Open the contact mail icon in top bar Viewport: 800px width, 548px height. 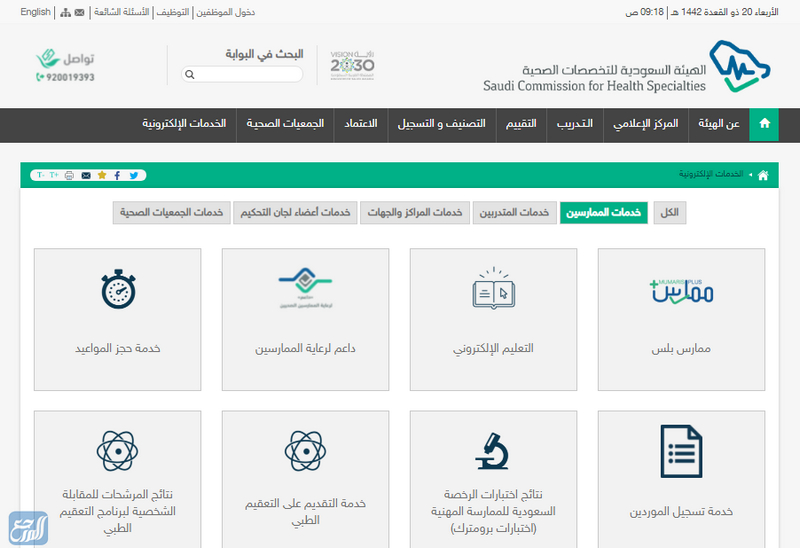coord(80,13)
